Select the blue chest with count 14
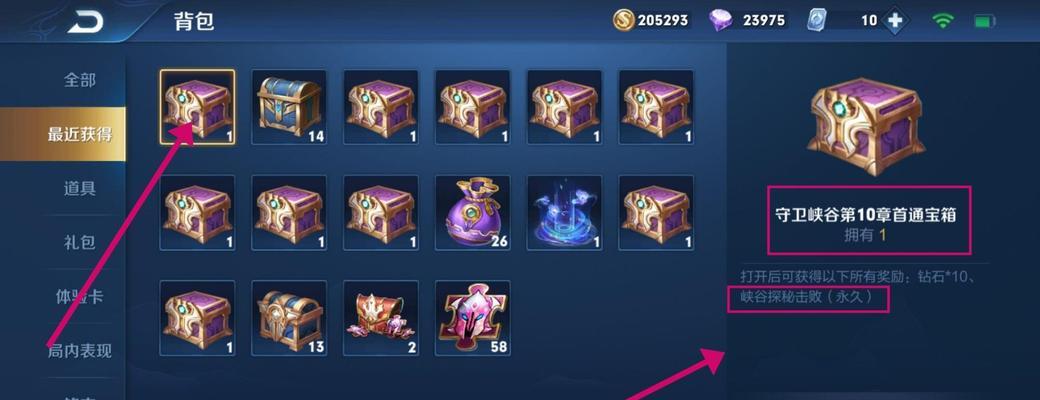Viewport: 1040px width, 400px height. point(289,107)
